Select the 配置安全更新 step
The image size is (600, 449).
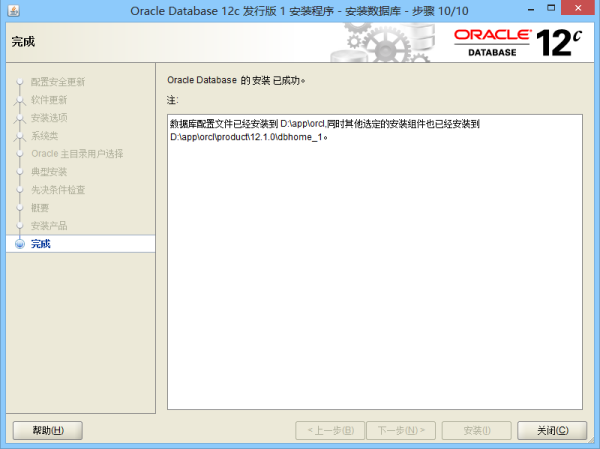(58, 82)
